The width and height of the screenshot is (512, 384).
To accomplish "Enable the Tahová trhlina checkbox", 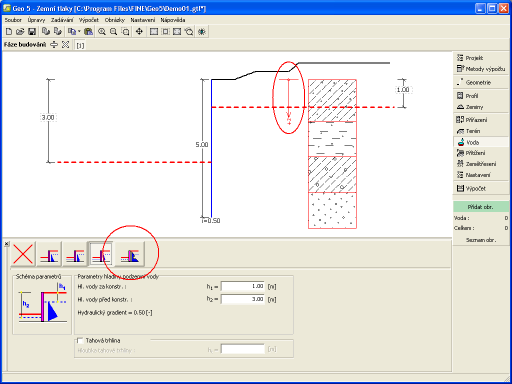I will (80, 340).
